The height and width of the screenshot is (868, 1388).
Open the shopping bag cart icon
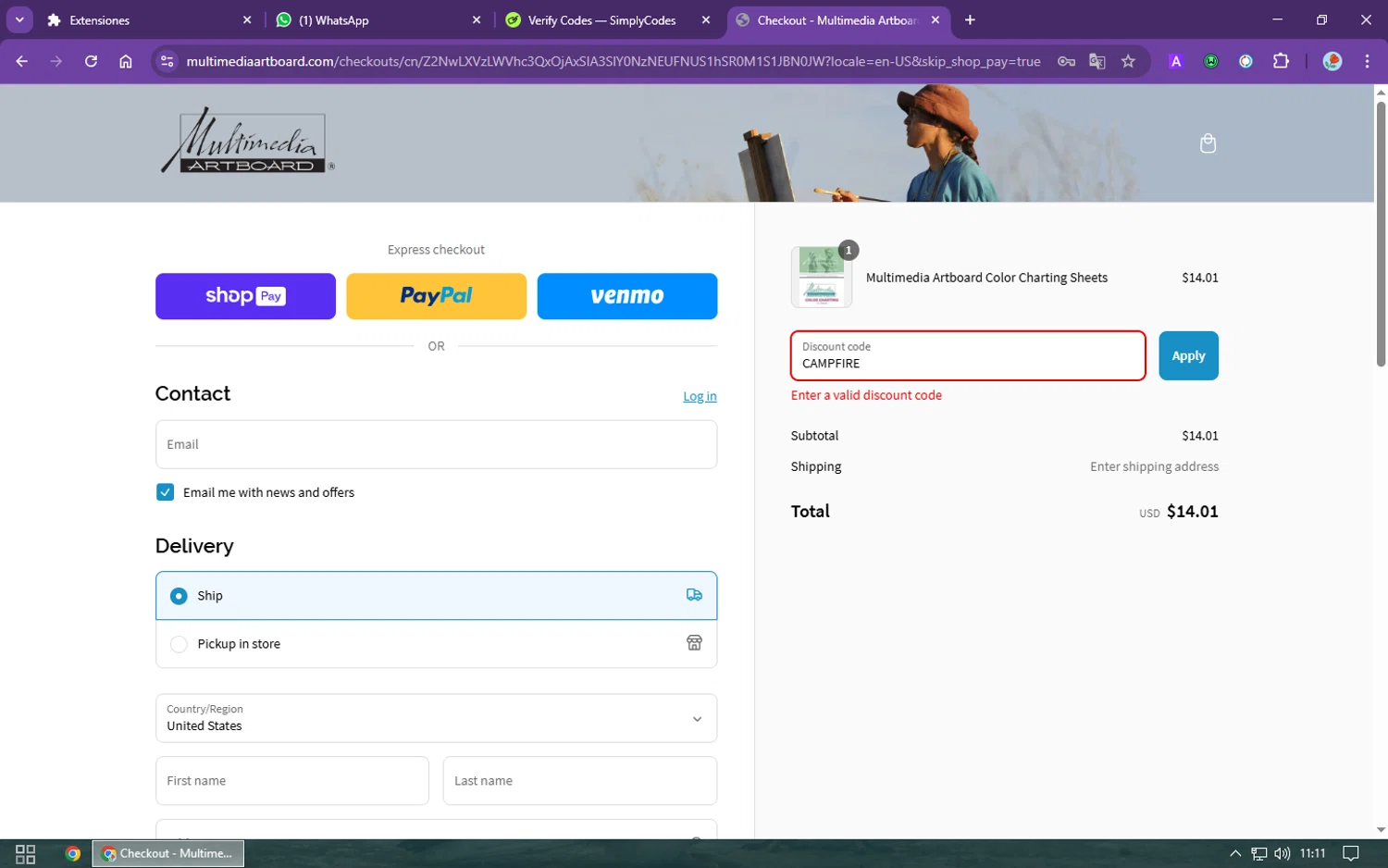[1208, 143]
